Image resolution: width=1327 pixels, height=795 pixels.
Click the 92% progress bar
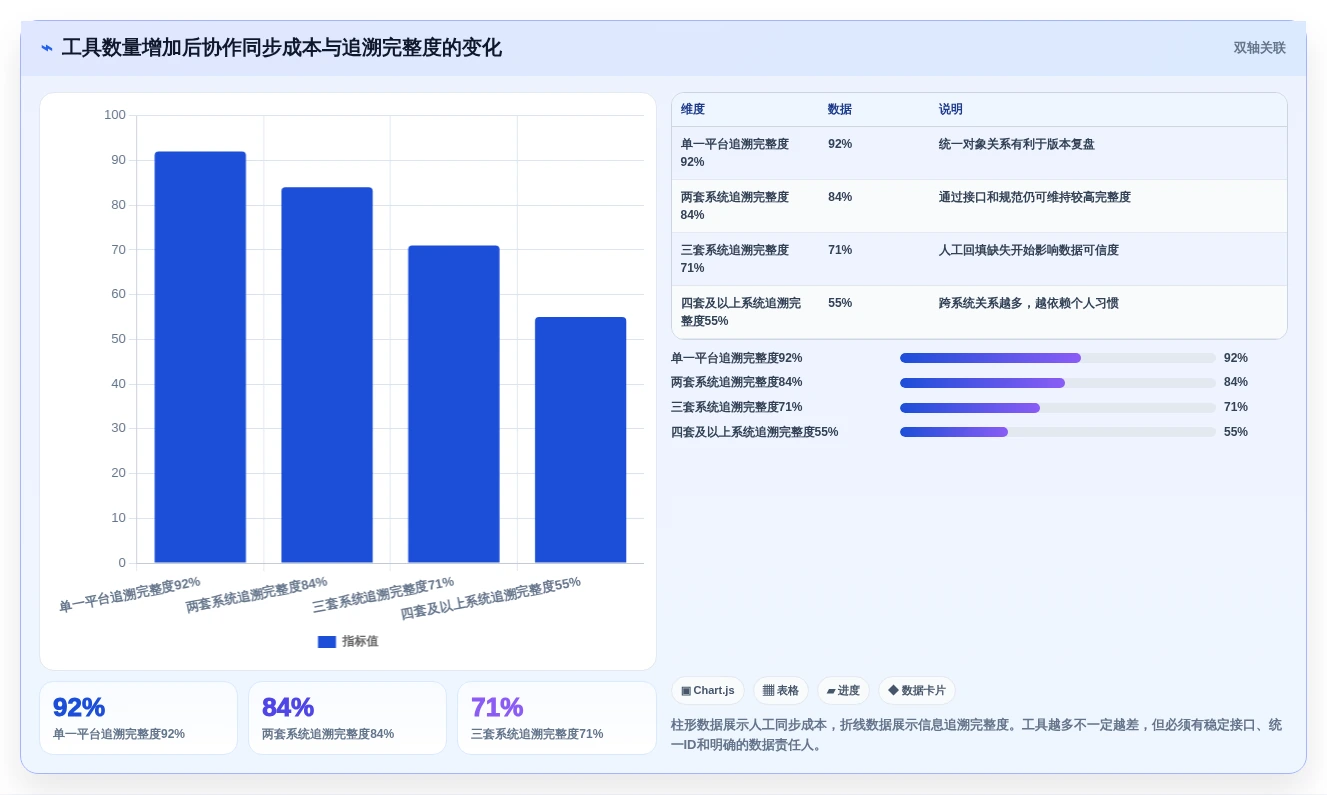pyautogui.click(x=1058, y=358)
